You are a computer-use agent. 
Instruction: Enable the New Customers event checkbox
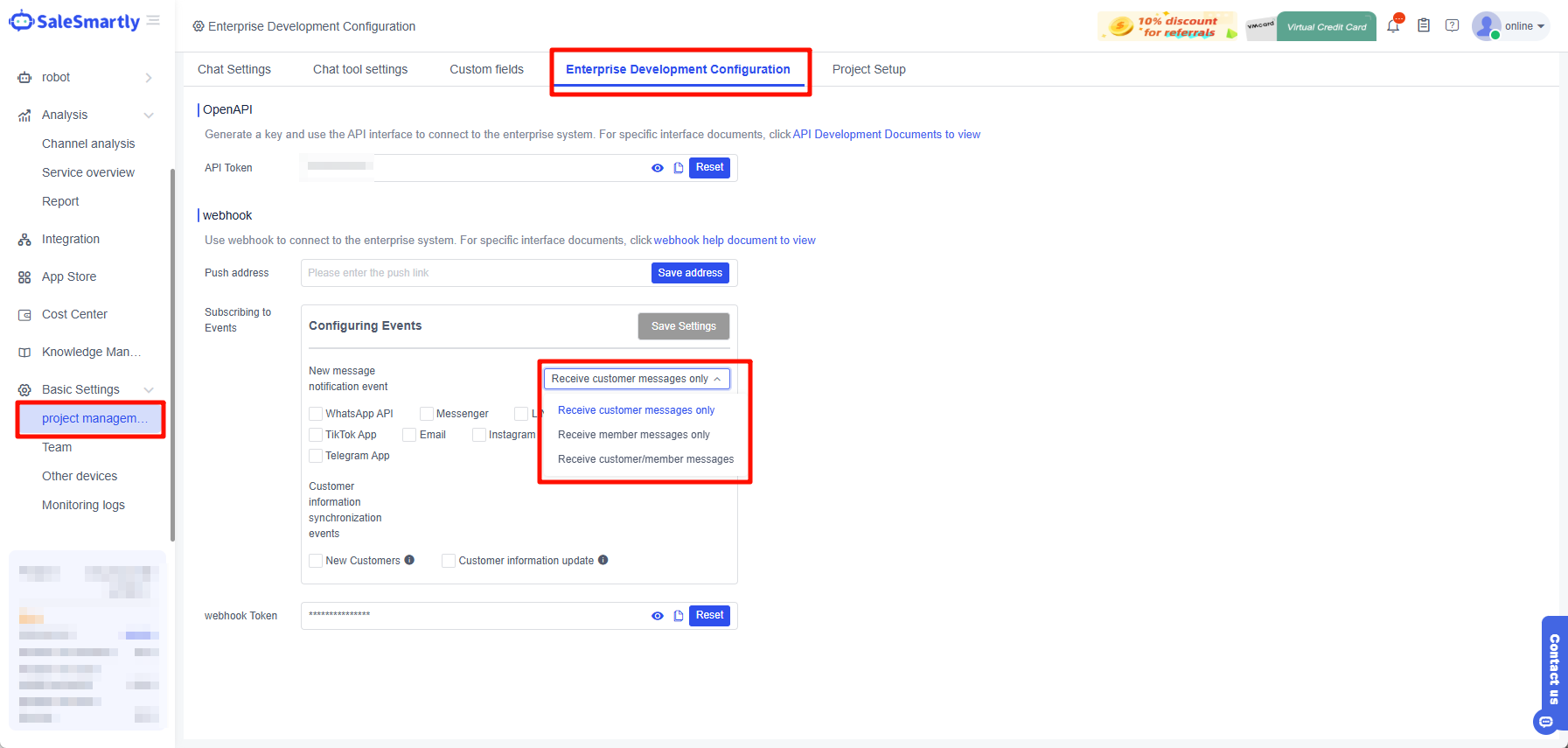(316, 561)
